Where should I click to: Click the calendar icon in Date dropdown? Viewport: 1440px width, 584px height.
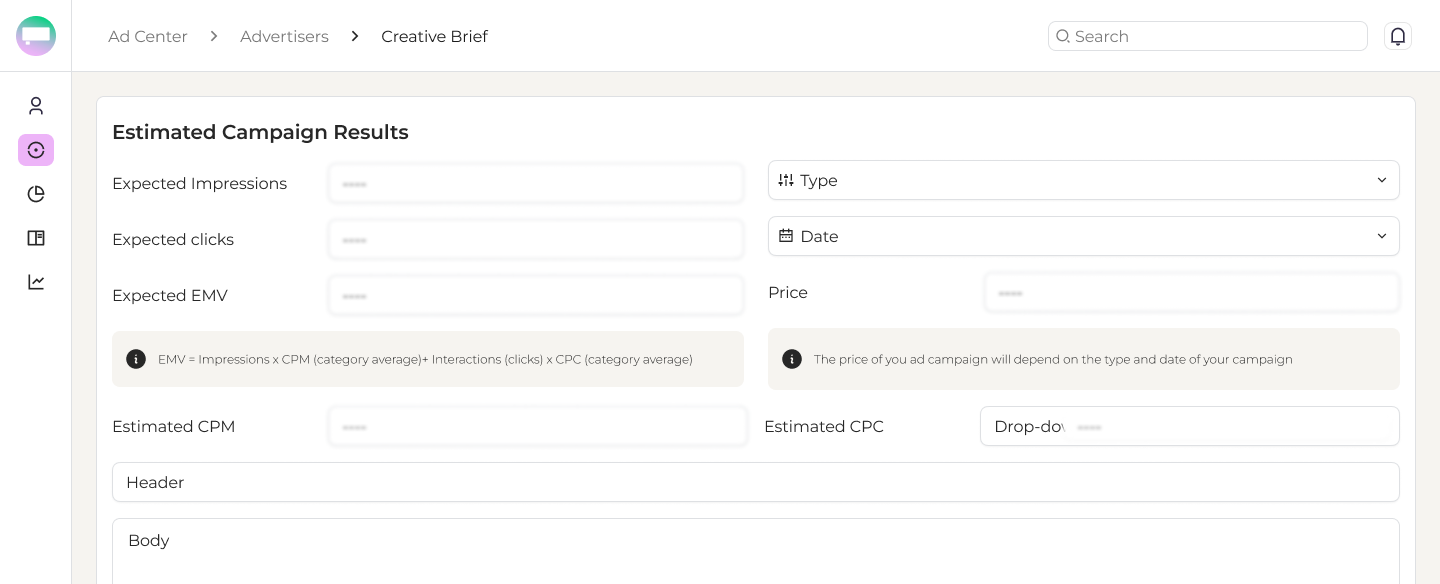coord(786,236)
